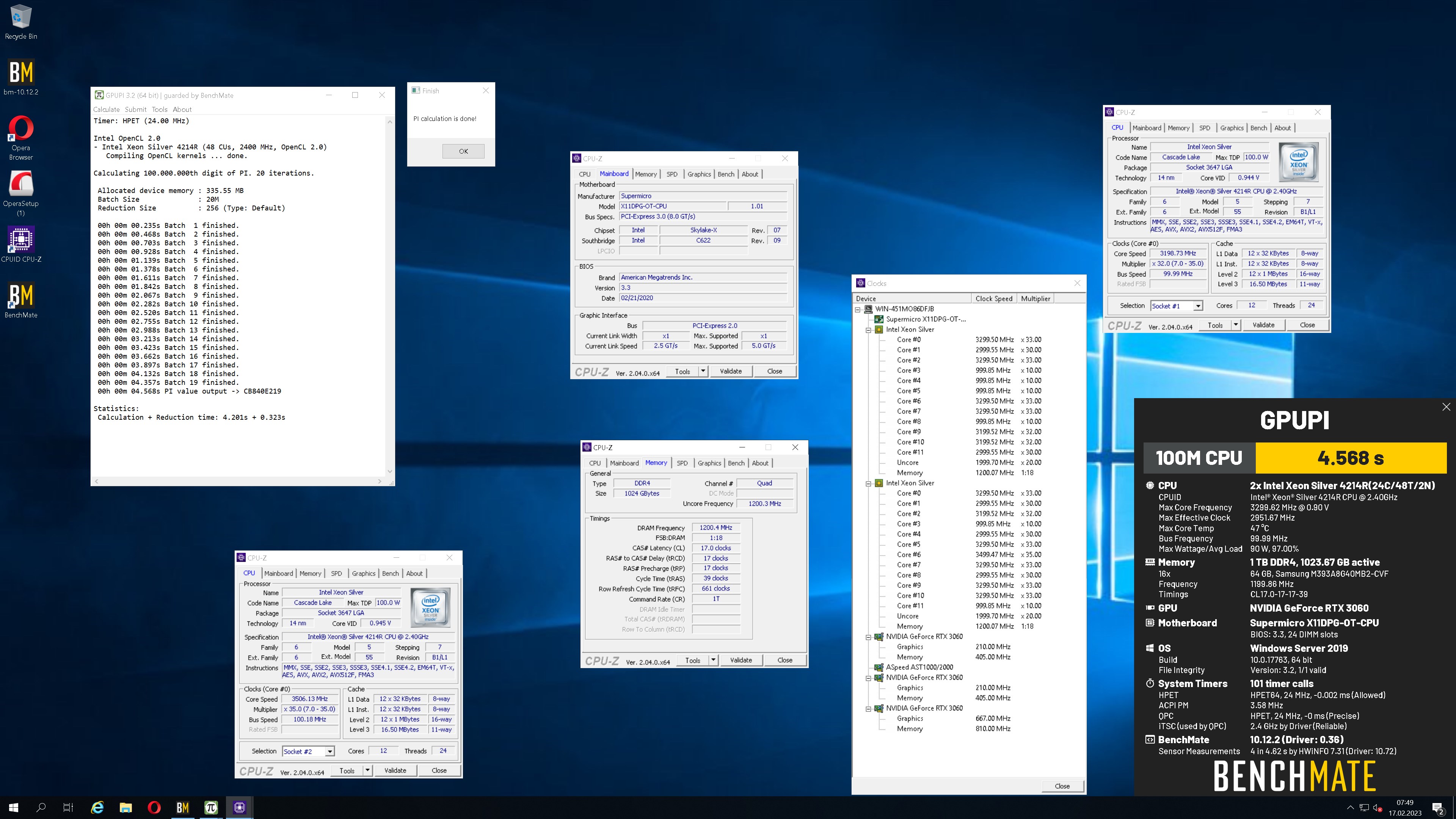Click the muted volume tray icon

(x=1378, y=808)
